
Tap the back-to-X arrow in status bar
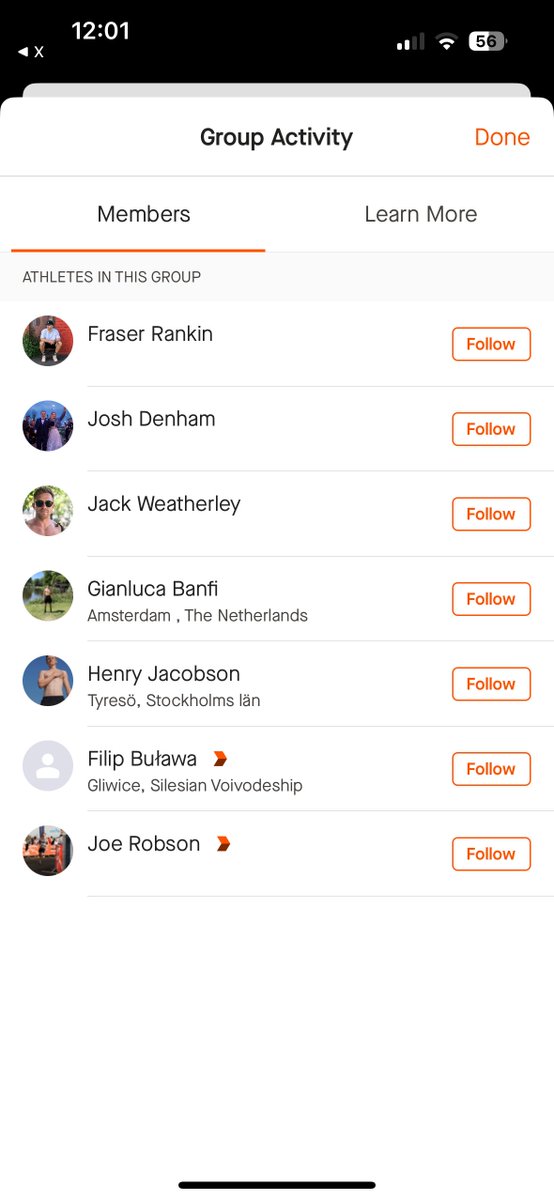point(31,51)
